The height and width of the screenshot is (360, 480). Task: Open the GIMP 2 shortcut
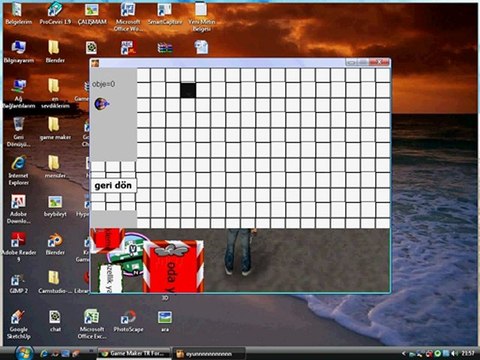coord(19,283)
